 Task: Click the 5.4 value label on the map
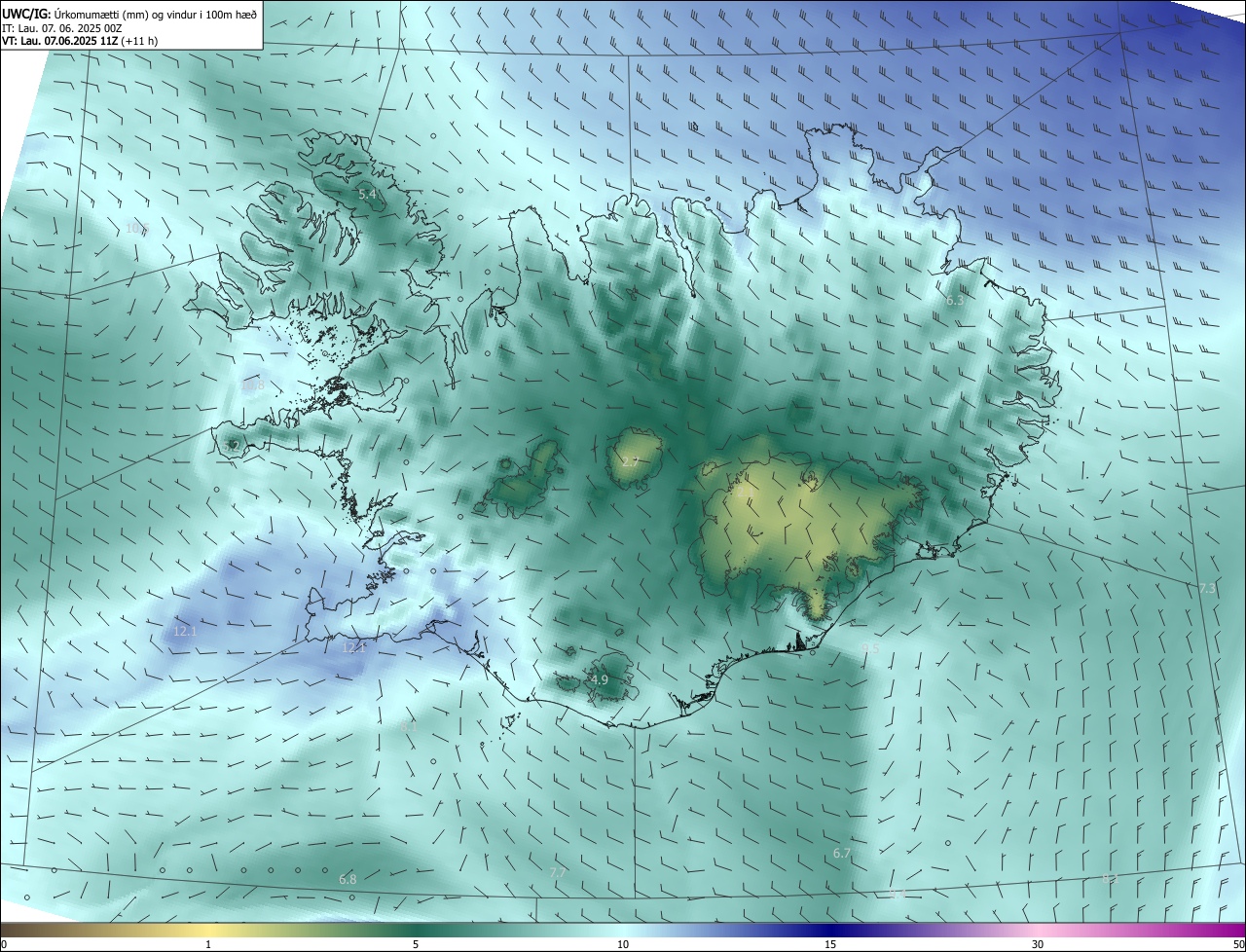(368, 195)
